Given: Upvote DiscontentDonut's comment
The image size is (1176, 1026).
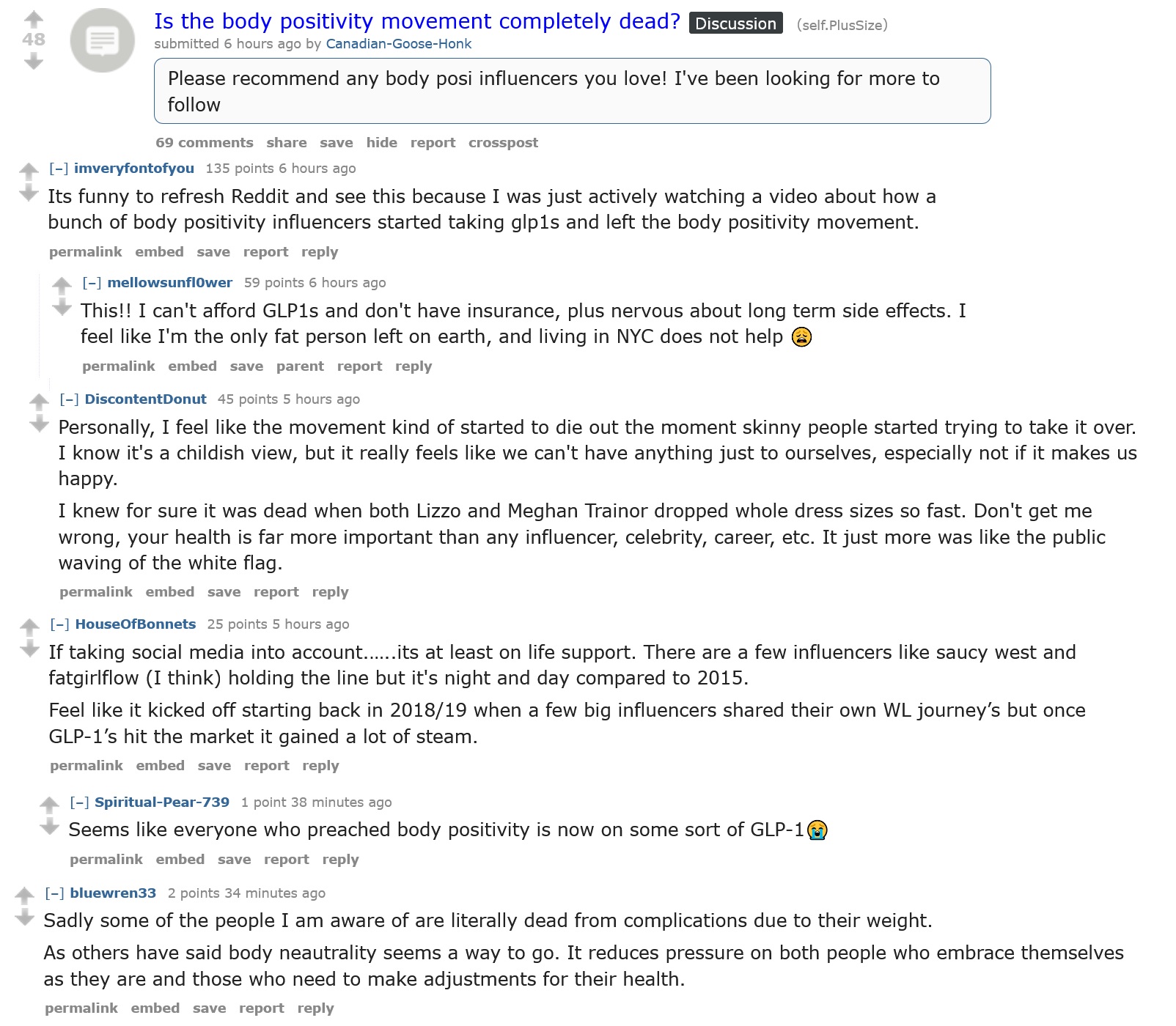Looking at the screenshot, I should [39, 402].
